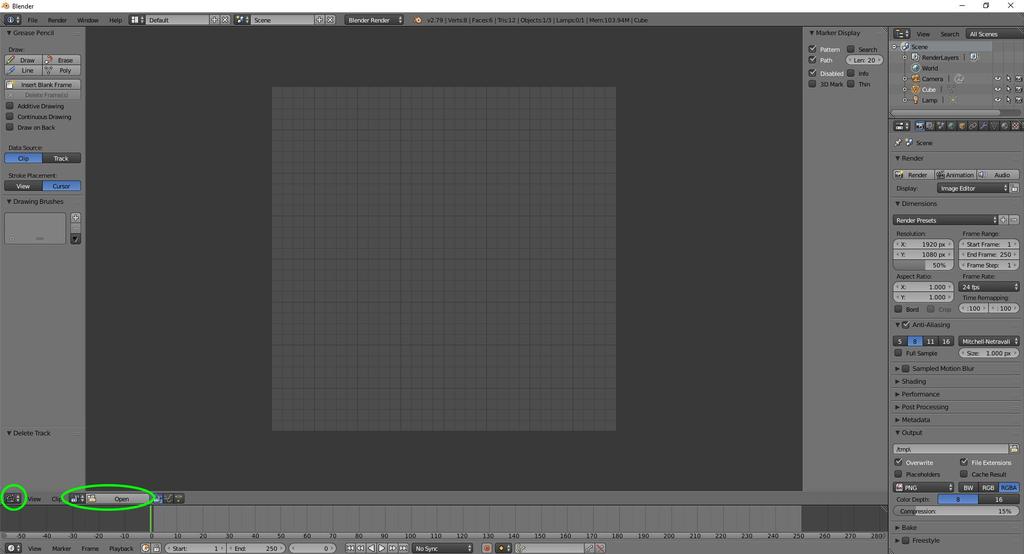Click the Erase grease pencil button
Screen dimensions: 1024x554
(62, 59)
